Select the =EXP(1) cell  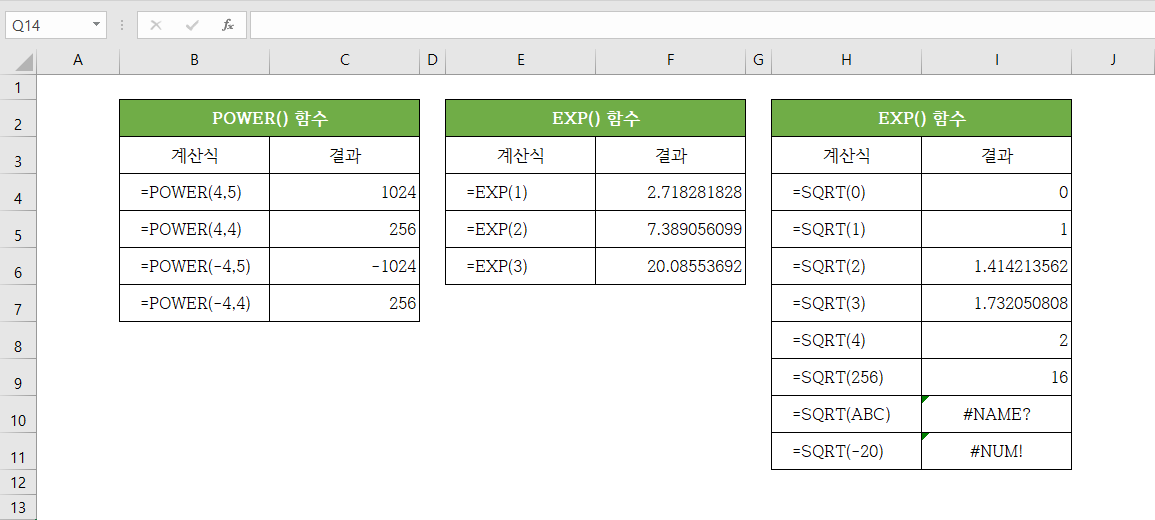[521, 192]
